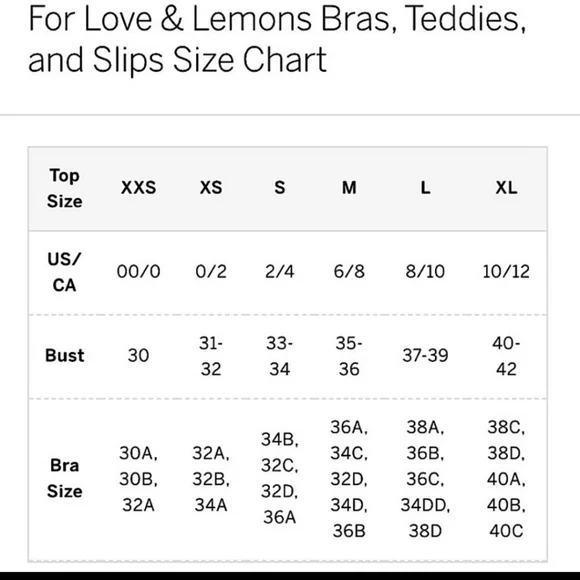The width and height of the screenshot is (580, 580).
Task: Click the S size column header
Action: [x=280, y=188]
